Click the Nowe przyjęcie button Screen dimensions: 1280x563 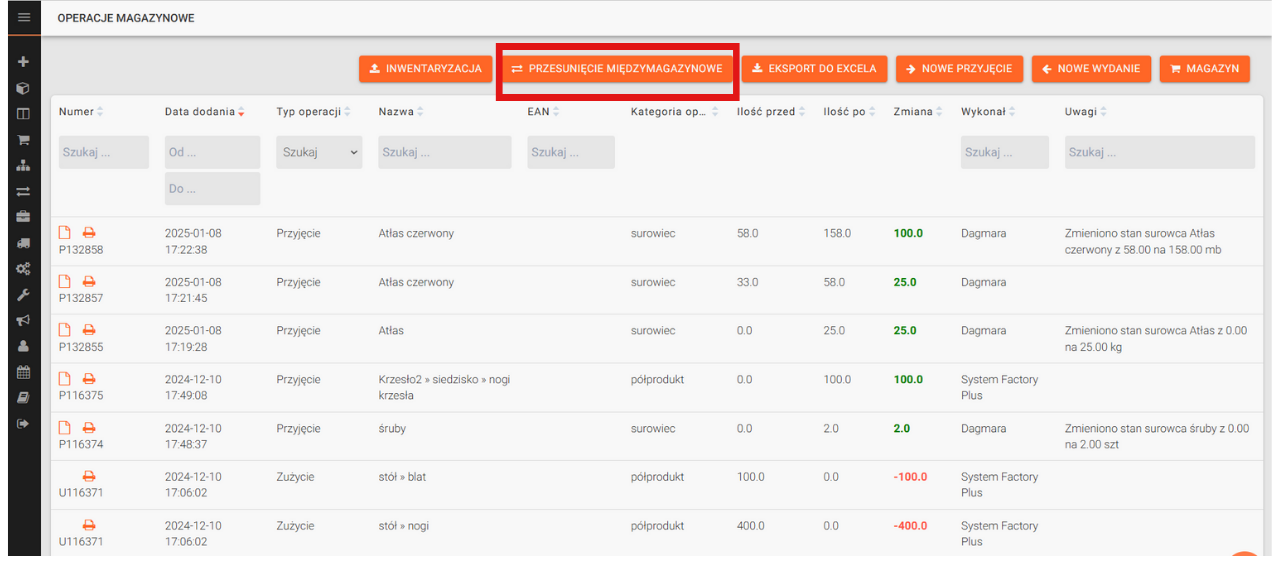click(959, 69)
